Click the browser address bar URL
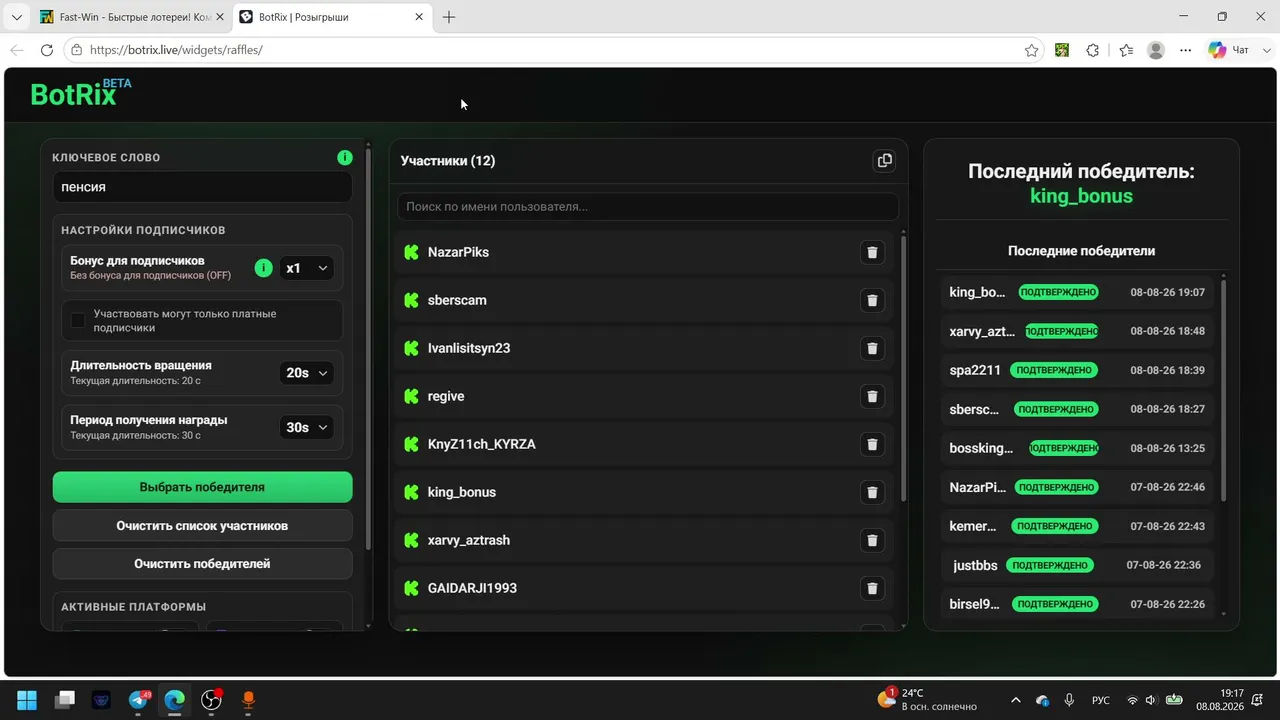 176,50
